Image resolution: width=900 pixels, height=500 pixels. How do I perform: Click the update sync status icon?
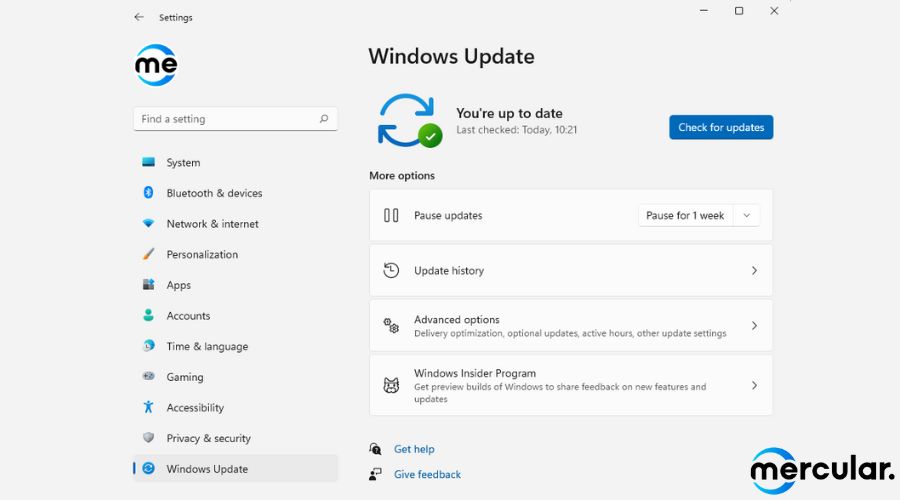pyautogui.click(x=410, y=121)
